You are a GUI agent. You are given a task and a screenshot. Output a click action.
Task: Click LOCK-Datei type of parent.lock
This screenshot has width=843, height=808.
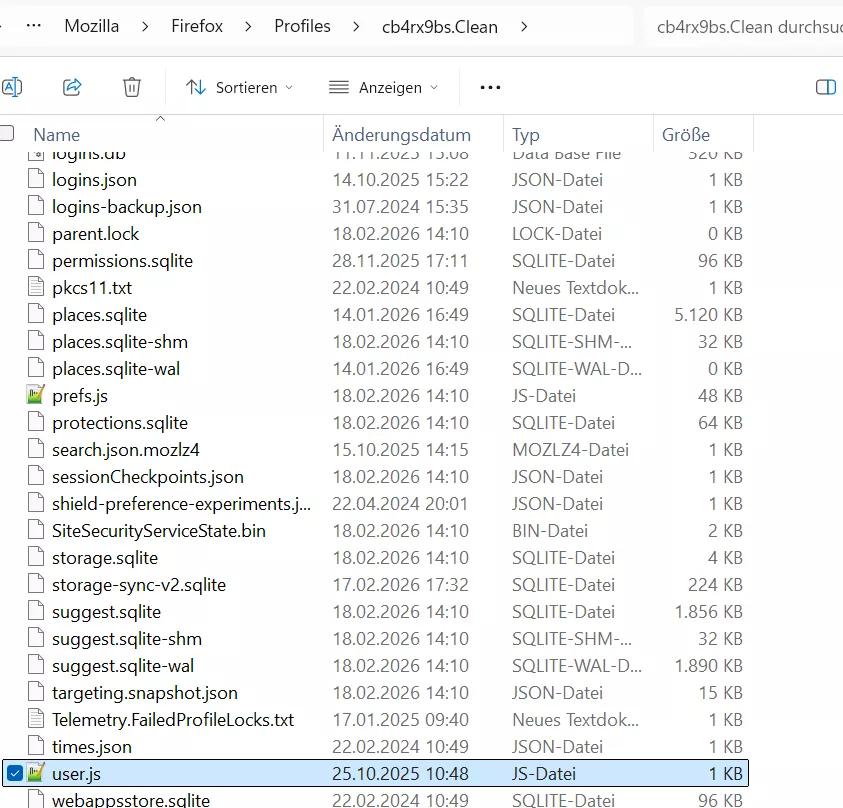557,234
